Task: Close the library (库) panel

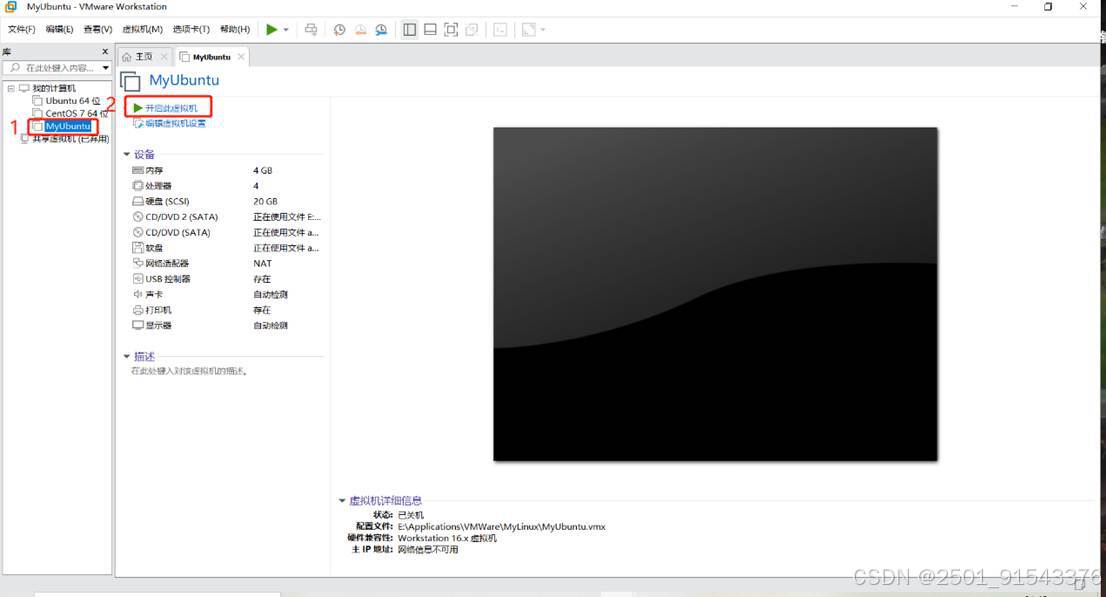Action: [x=105, y=52]
